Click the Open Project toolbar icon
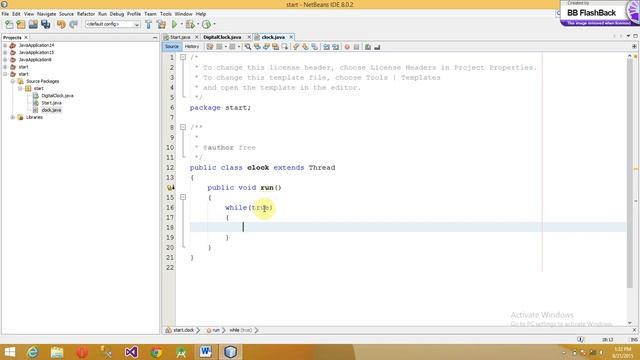Viewport: 640px width, 360px height. pyautogui.click(x=33, y=24)
